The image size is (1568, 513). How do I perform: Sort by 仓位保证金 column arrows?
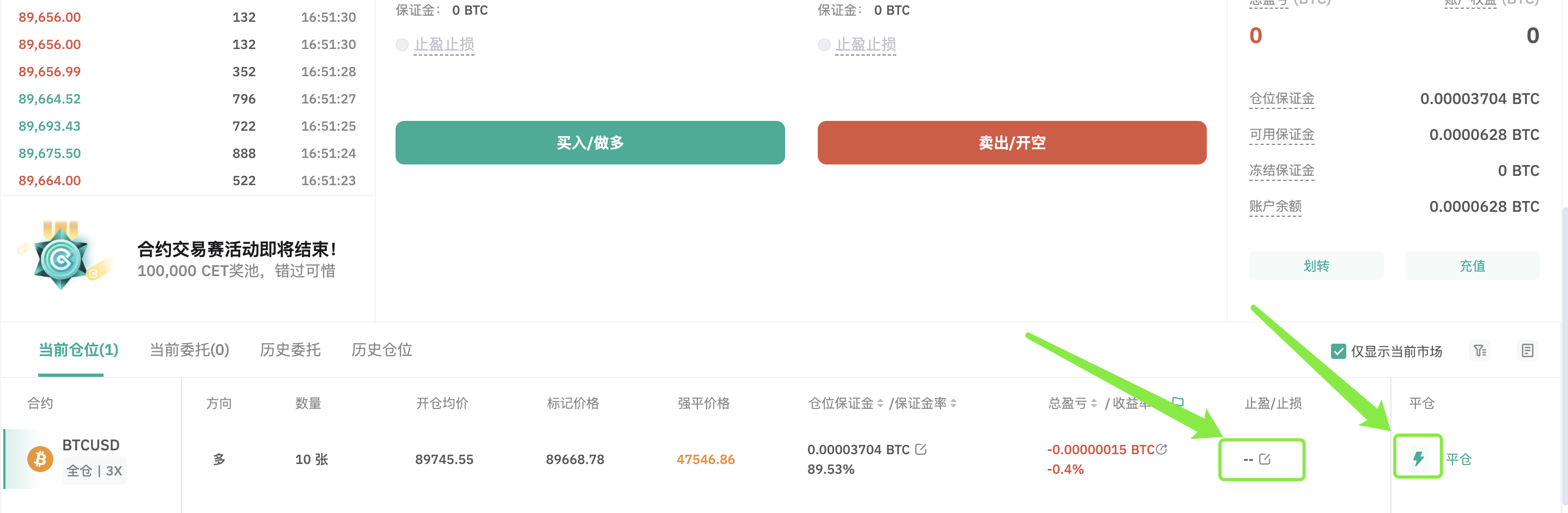[x=880, y=403]
